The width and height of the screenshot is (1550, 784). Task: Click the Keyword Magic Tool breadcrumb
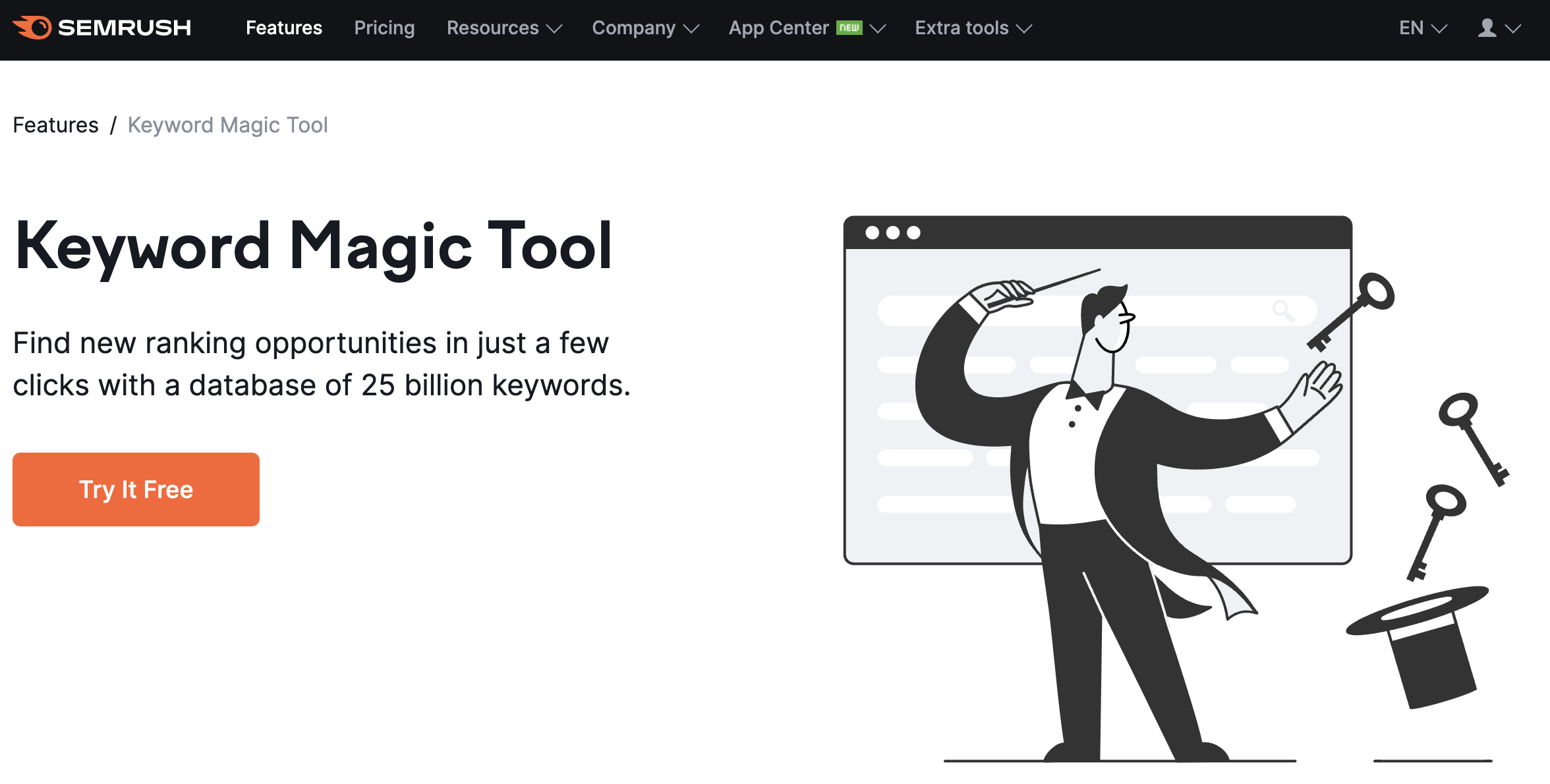click(x=227, y=125)
